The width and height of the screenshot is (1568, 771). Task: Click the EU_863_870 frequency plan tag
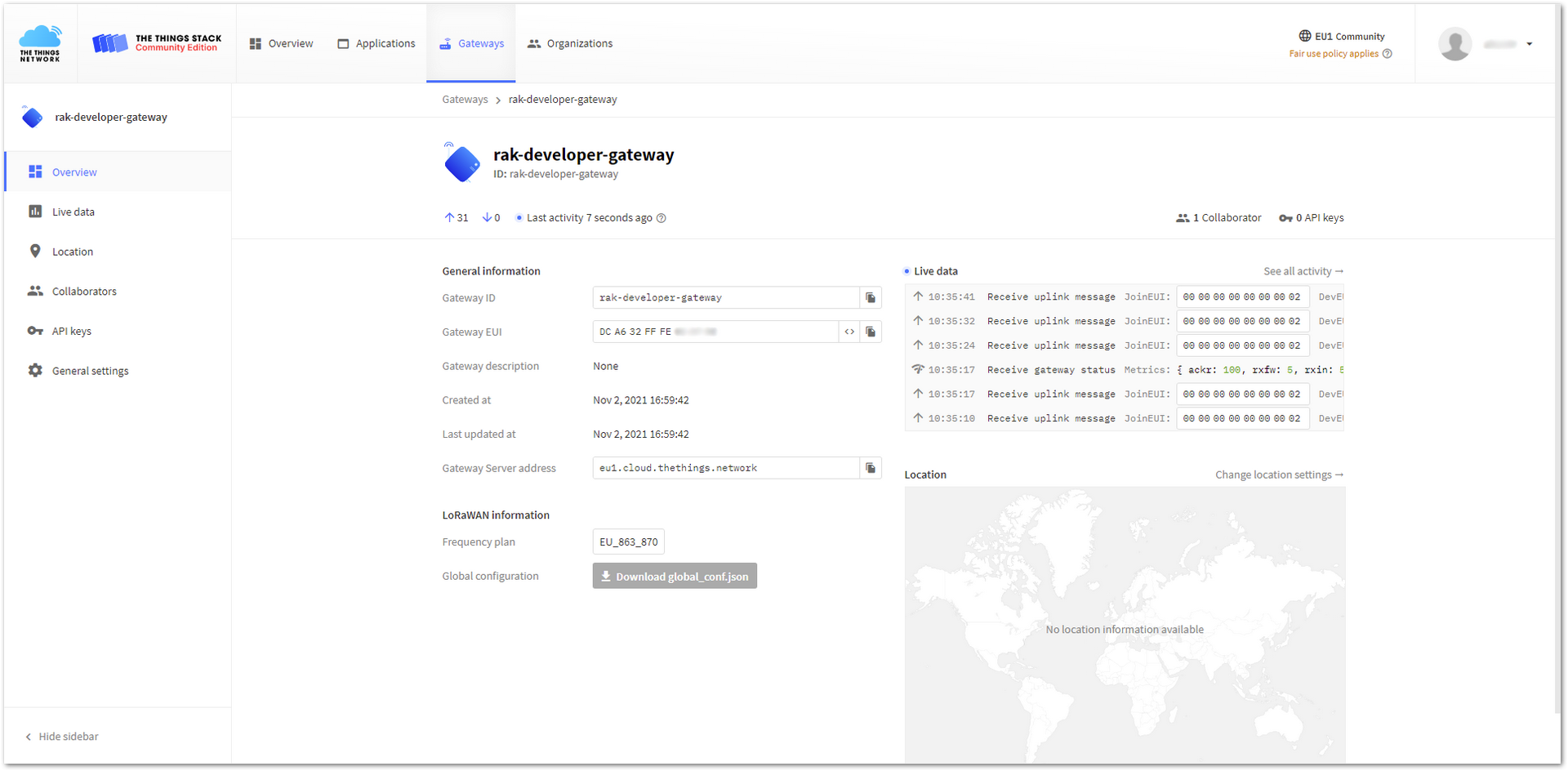click(x=628, y=541)
